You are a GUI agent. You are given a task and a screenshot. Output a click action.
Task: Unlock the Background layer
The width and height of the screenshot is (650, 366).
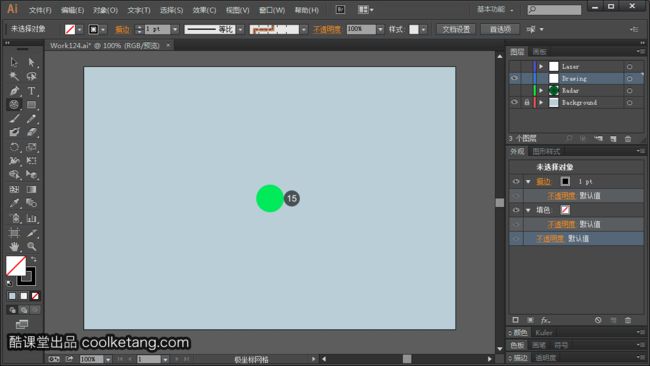pos(526,102)
